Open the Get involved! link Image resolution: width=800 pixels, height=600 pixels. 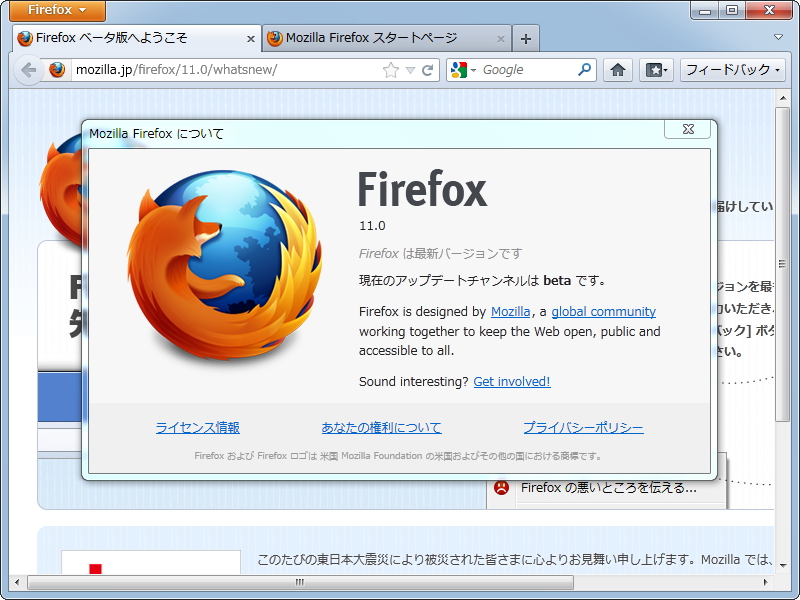(x=512, y=381)
